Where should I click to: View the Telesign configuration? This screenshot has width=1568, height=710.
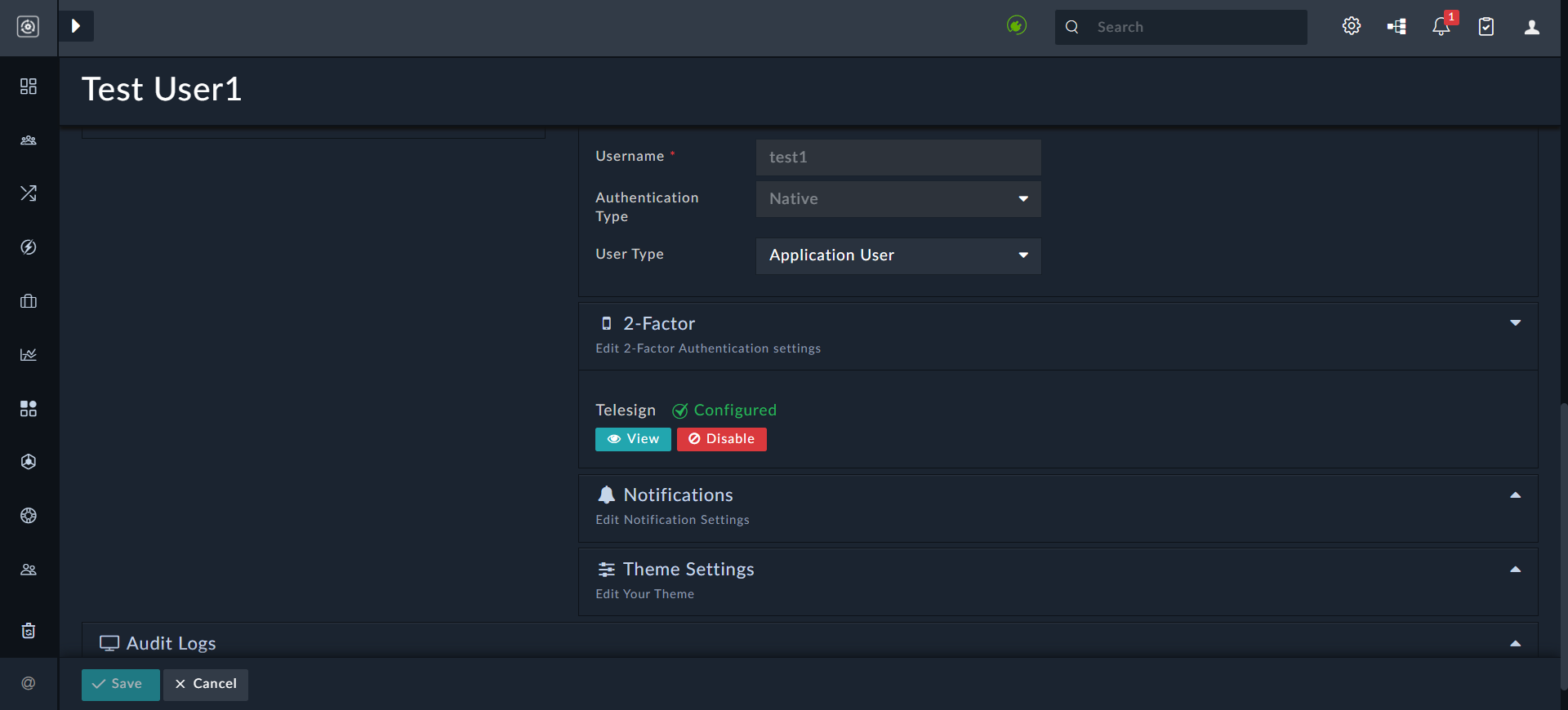(x=633, y=439)
